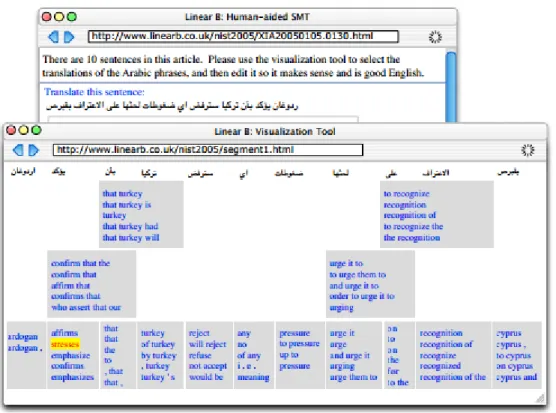Click instructions text about 10 sentences
The width and height of the screenshot is (556, 413).
coord(233,66)
